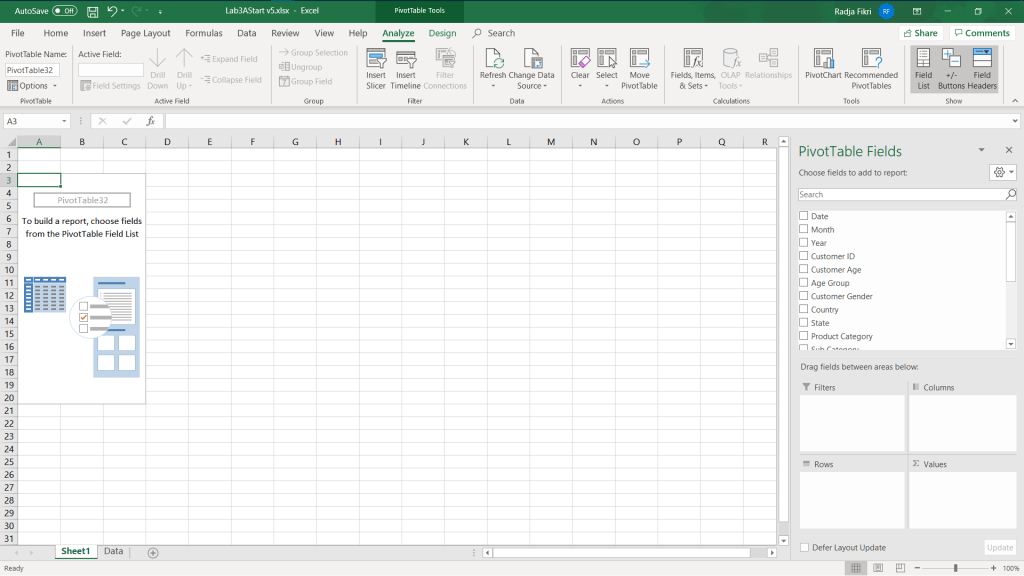Check the Country field checkbox
The width and height of the screenshot is (1024, 576).
click(x=804, y=310)
